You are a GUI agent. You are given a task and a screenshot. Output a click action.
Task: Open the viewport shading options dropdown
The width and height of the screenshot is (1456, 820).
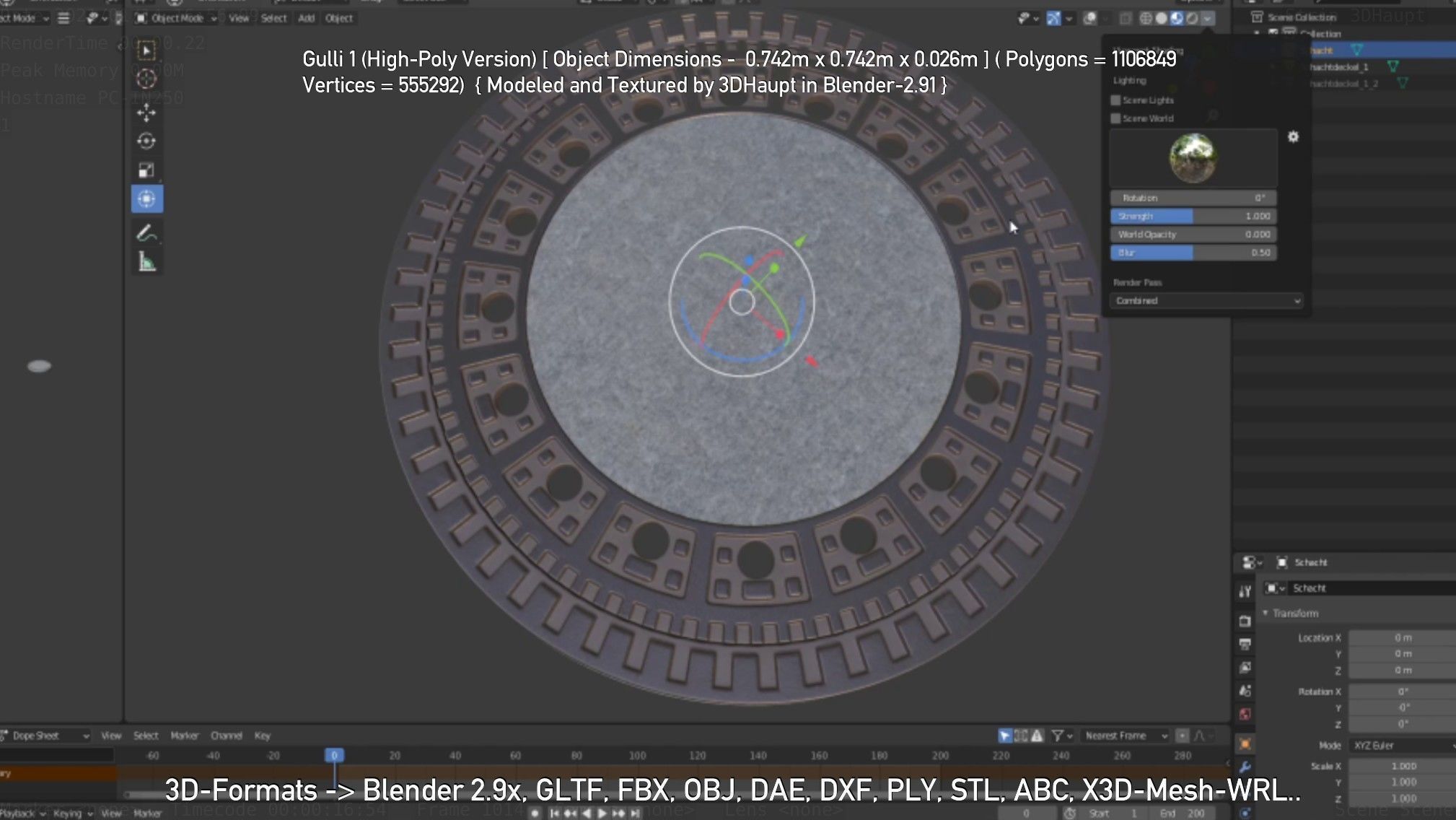(1208, 18)
